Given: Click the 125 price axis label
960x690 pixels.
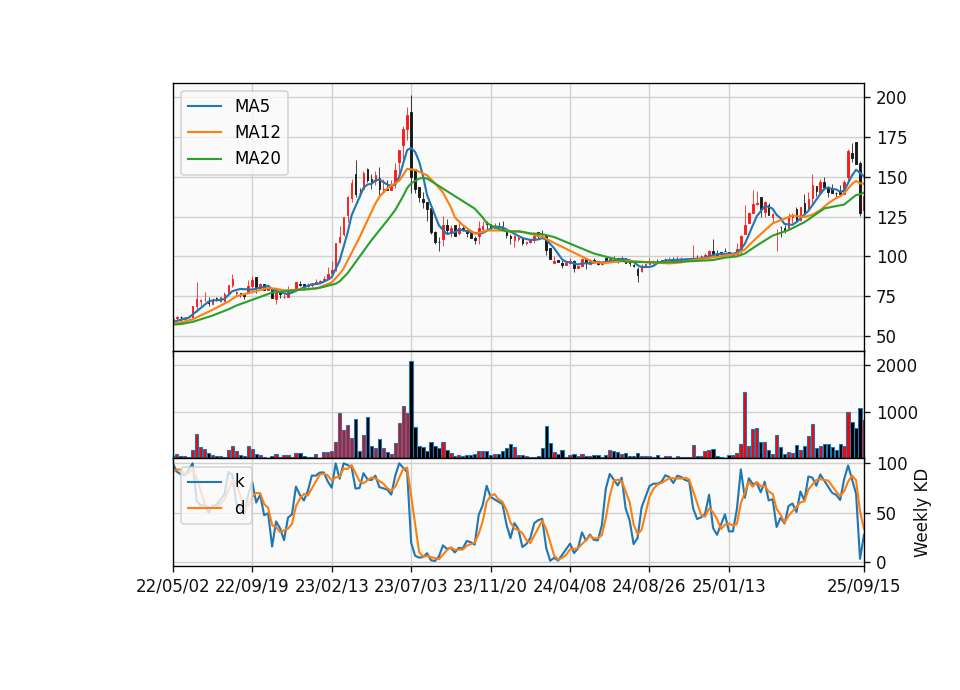Looking at the screenshot, I should (891, 218).
